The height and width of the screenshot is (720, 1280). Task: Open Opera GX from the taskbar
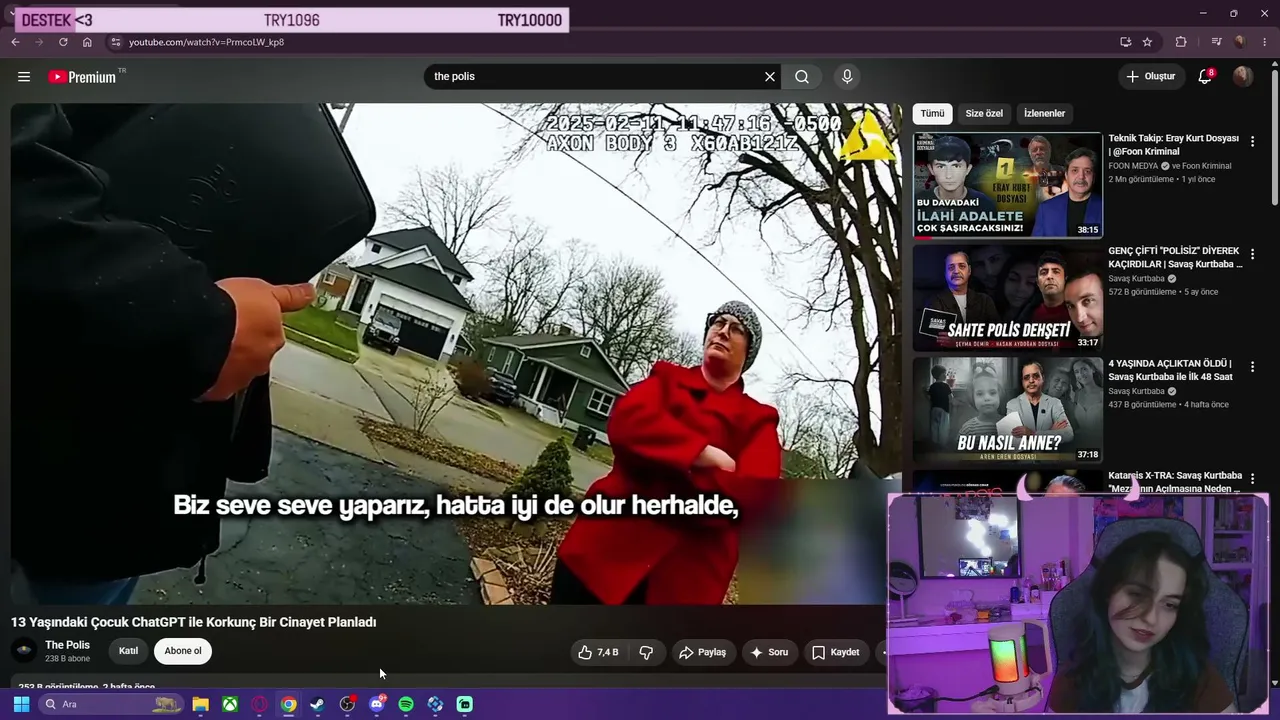click(259, 704)
